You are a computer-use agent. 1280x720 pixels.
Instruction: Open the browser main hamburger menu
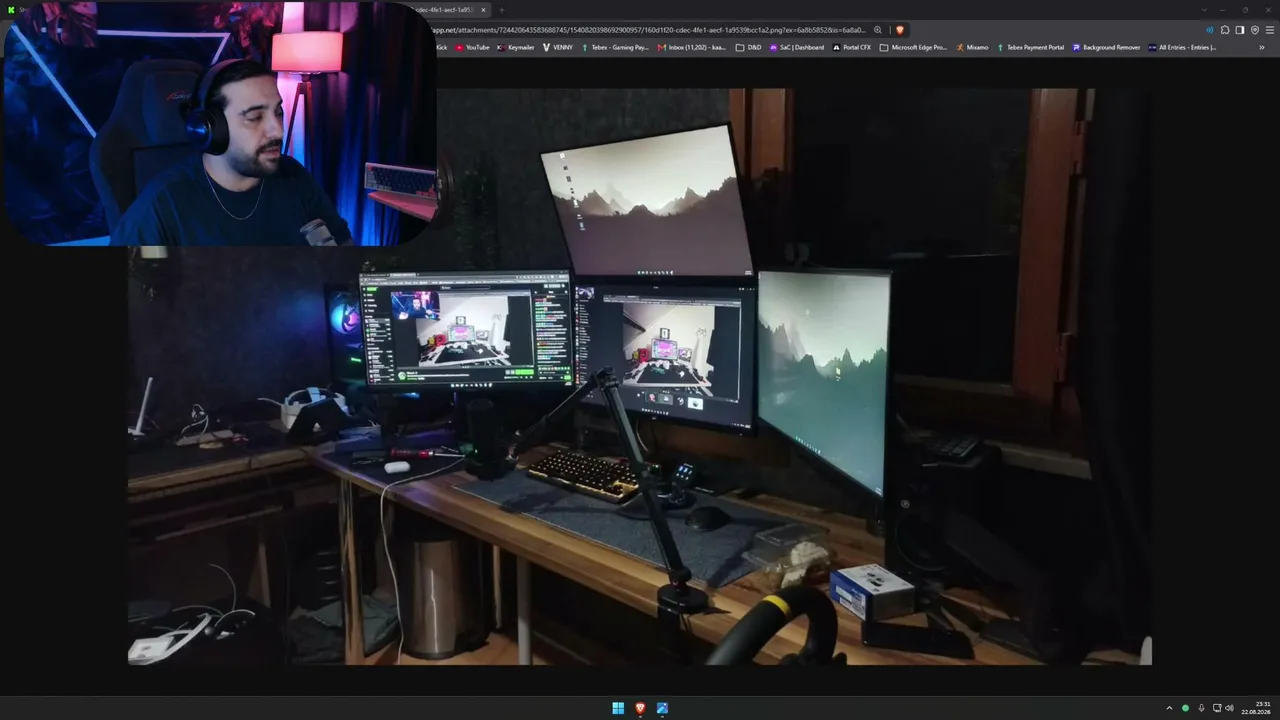(1270, 30)
